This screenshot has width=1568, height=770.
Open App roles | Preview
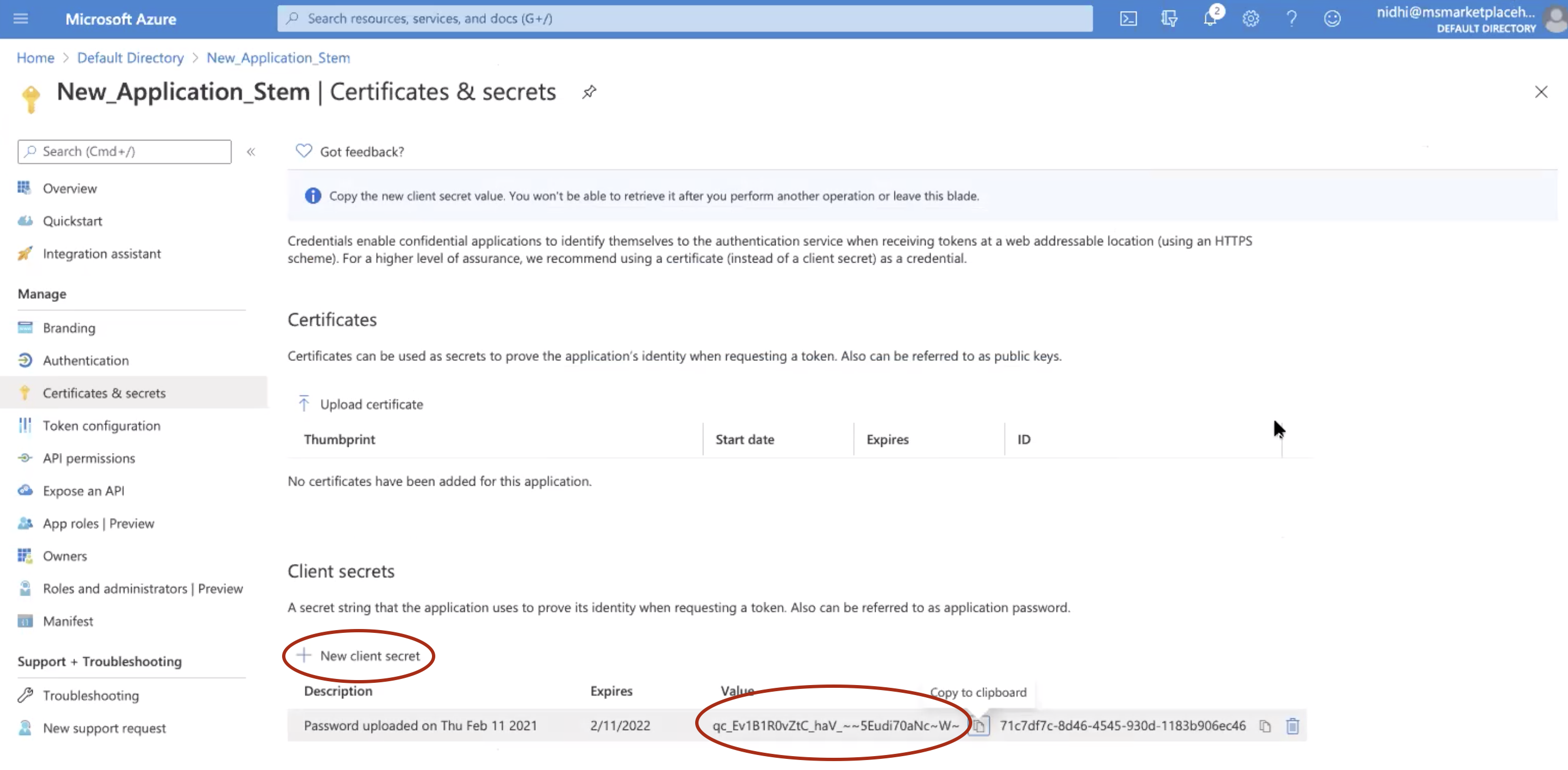(x=99, y=524)
